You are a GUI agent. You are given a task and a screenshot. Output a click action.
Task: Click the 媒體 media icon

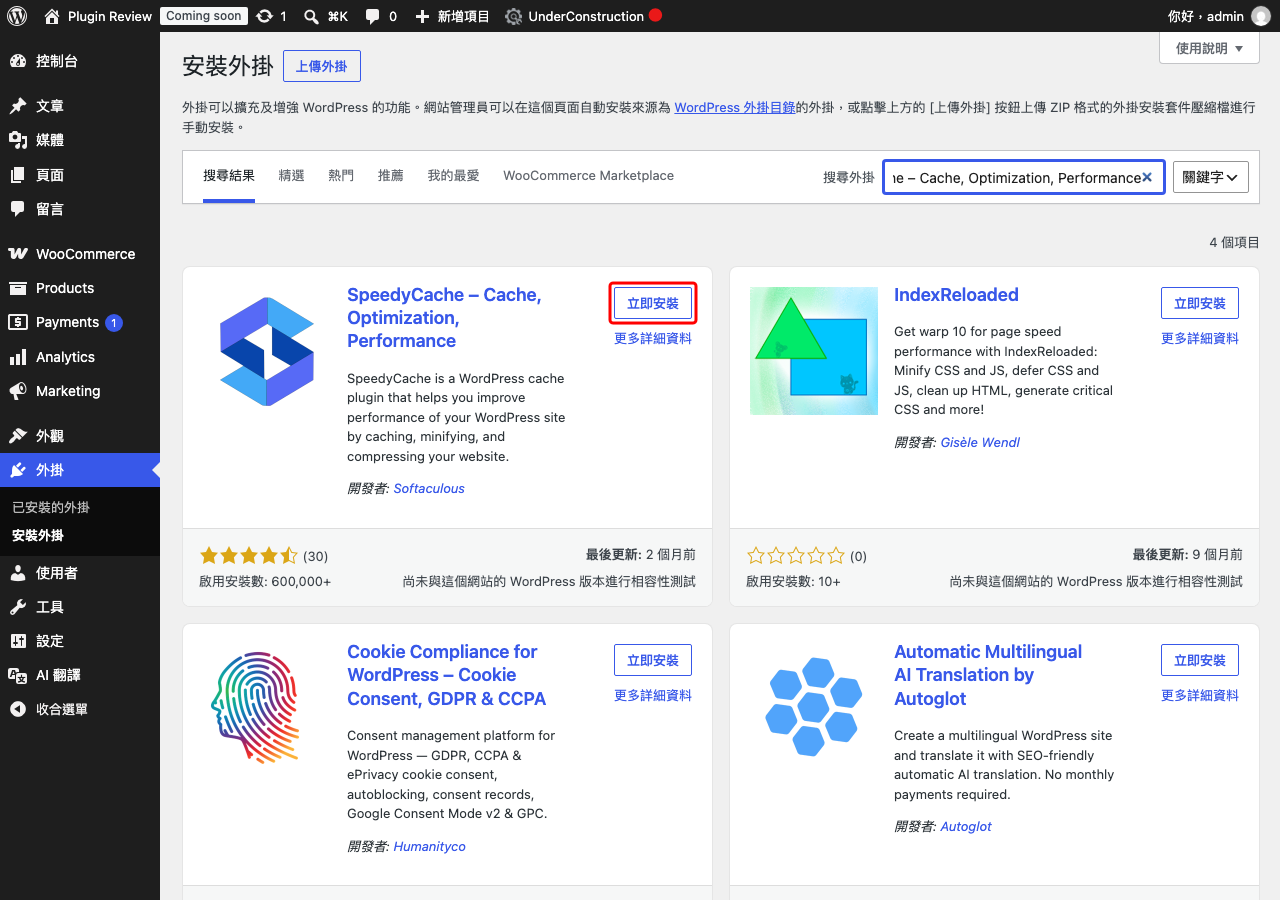pos(18,140)
